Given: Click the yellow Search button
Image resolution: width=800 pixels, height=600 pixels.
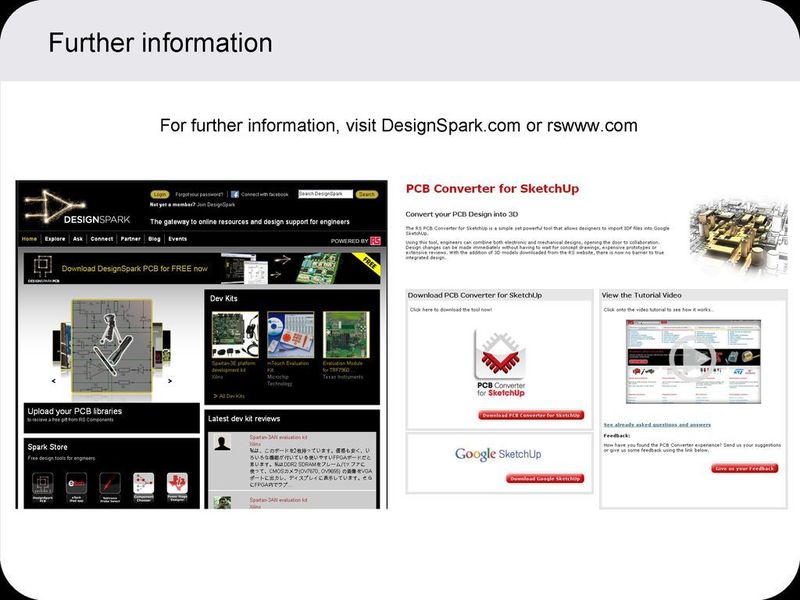Looking at the screenshot, I should point(367,194).
